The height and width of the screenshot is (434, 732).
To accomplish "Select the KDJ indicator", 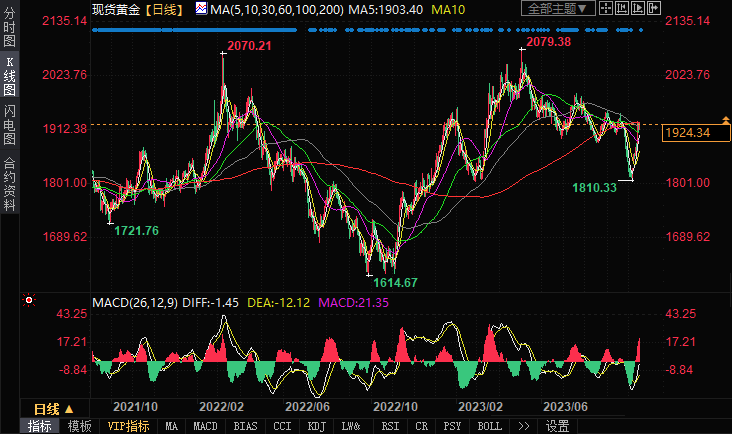I will click(x=315, y=426).
